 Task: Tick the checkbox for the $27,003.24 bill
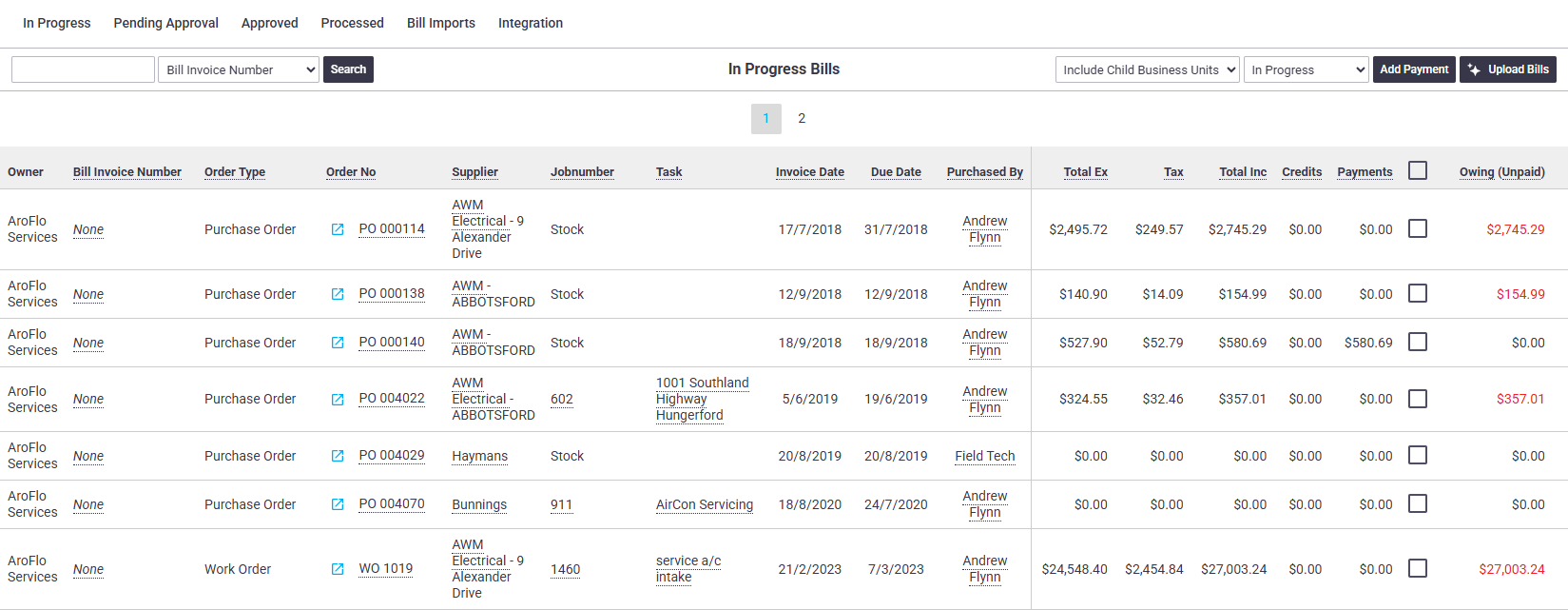click(x=1418, y=568)
